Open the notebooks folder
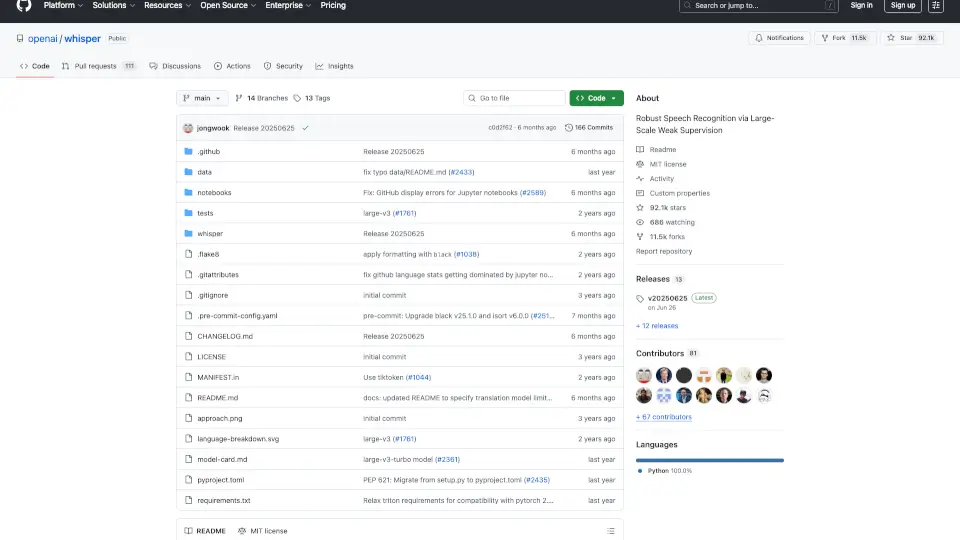 pyautogui.click(x=214, y=193)
